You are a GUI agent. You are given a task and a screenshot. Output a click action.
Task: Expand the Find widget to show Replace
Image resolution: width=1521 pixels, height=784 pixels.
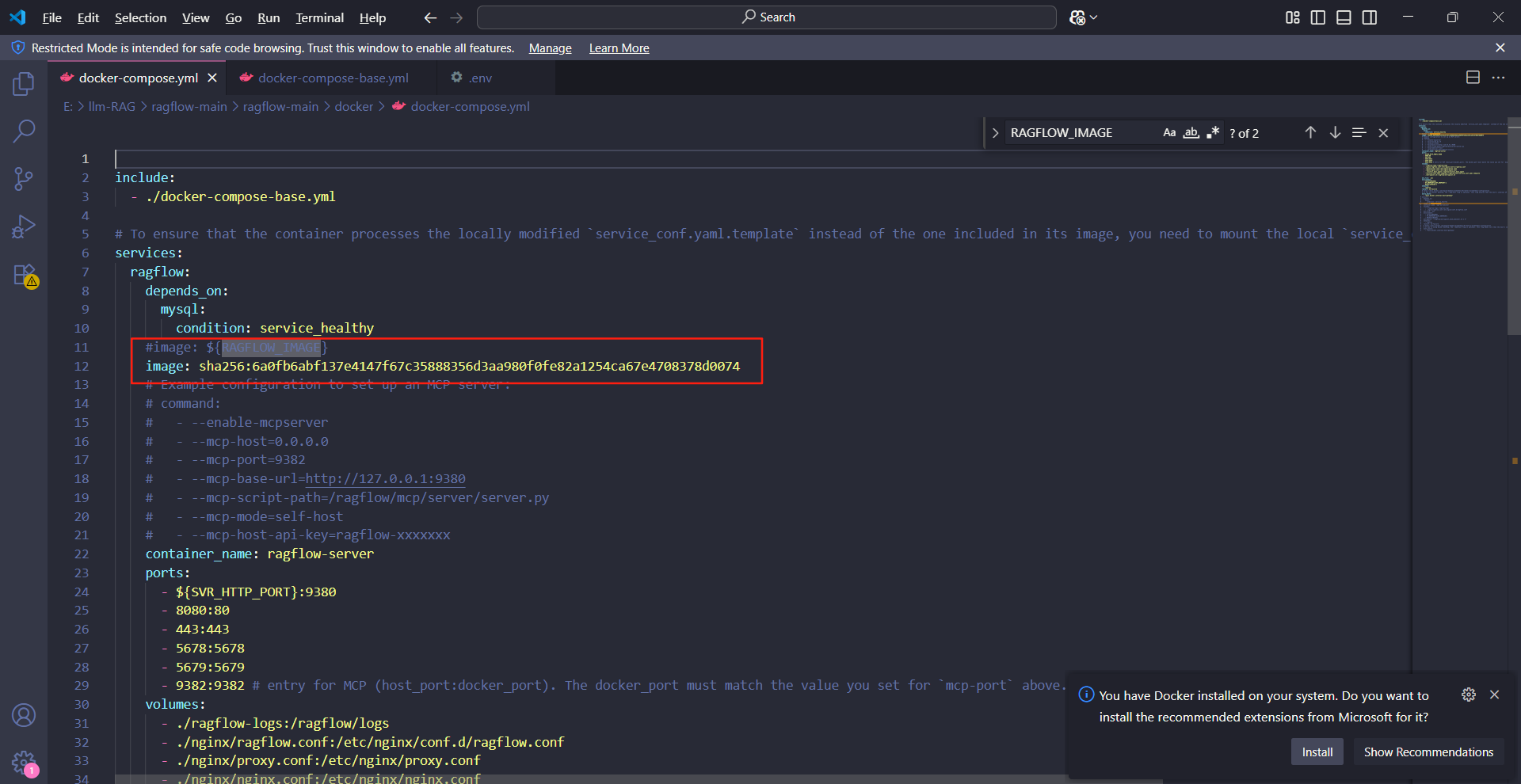[995, 132]
